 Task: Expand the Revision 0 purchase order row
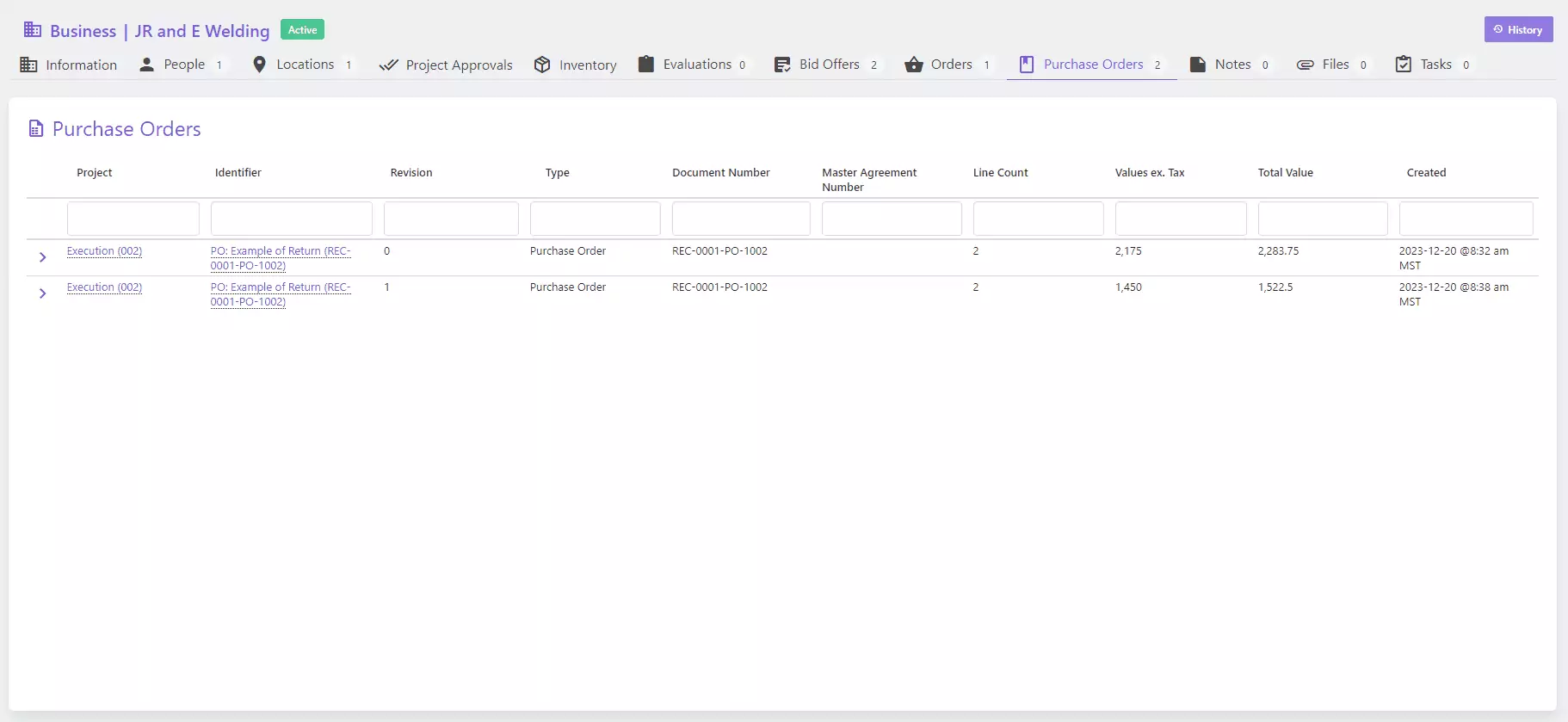coord(42,257)
